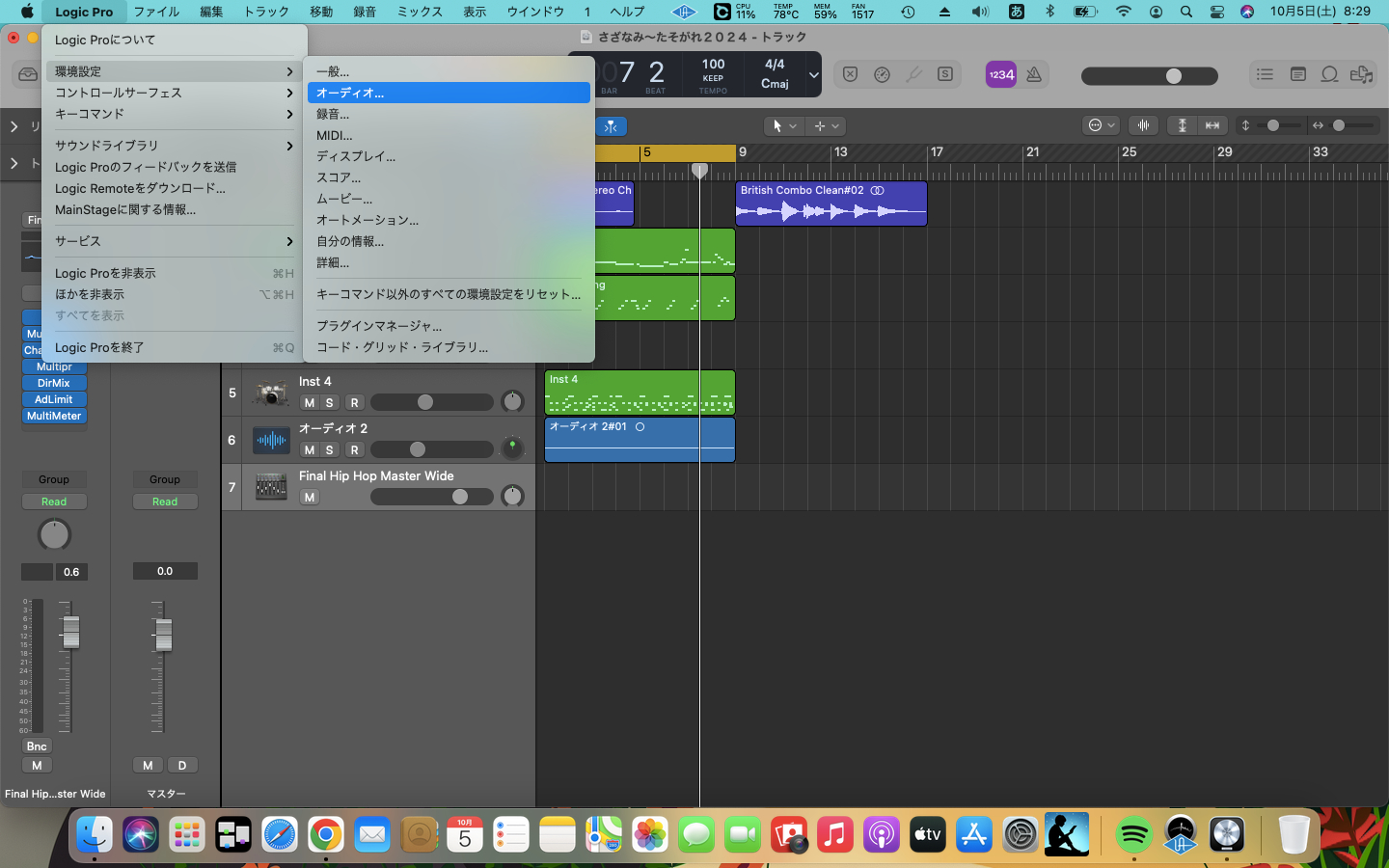This screenshot has height=868, width=1389.
Task: Solo the Inst 4 track
Action: pos(330,403)
